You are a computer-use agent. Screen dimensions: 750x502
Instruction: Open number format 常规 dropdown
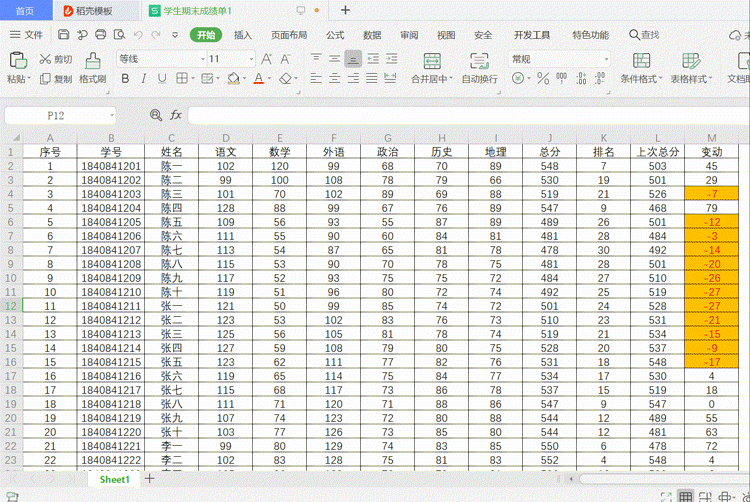click(x=606, y=59)
